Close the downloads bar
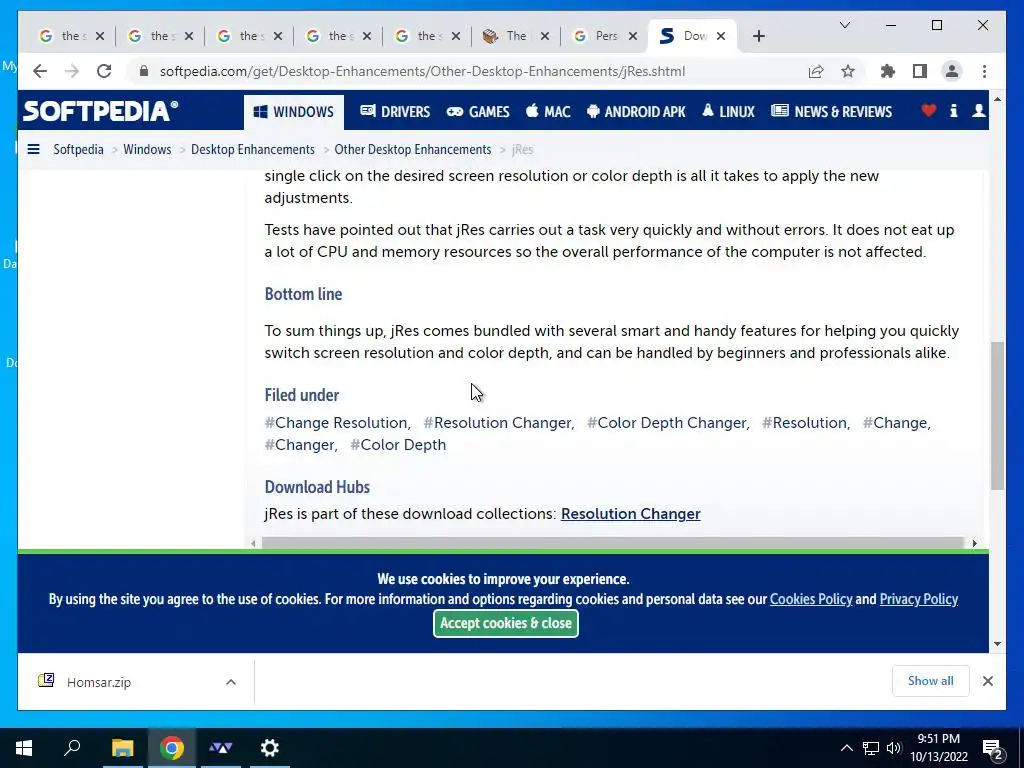 pos(988,681)
